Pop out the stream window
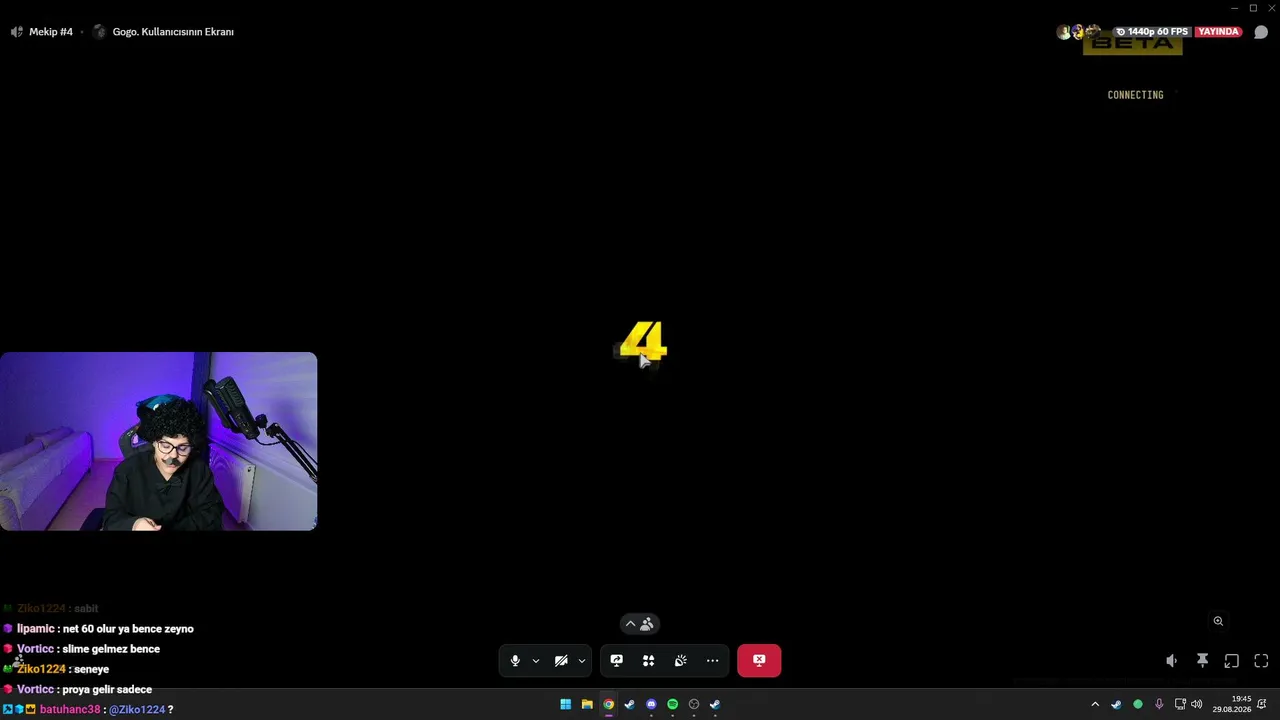This screenshot has width=1280, height=720. 1232,661
